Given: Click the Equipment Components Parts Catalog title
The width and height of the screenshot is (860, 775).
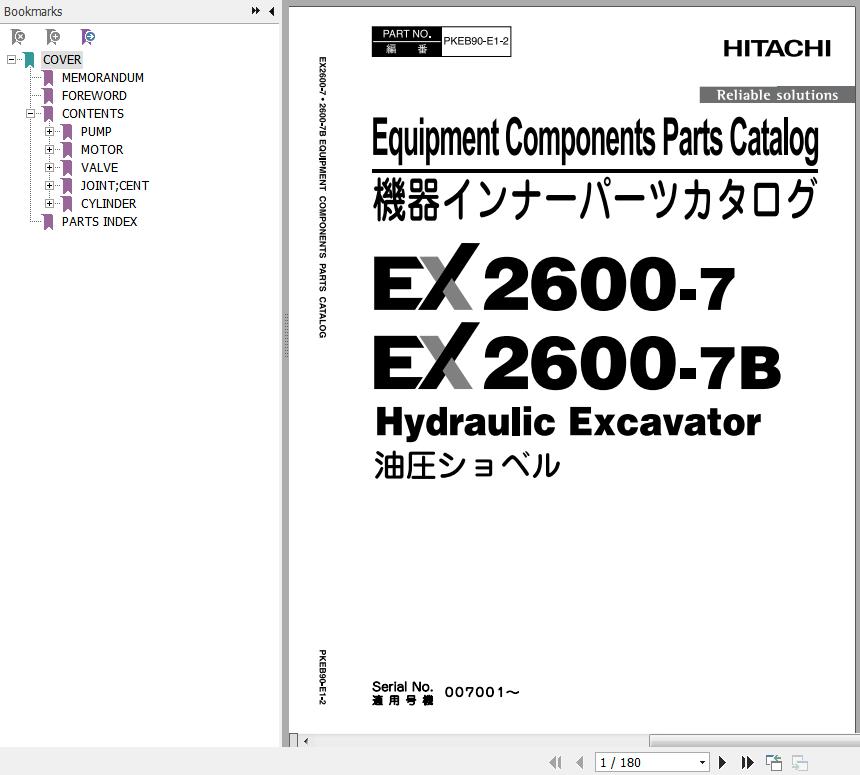Looking at the screenshot, I should (595, 138).
